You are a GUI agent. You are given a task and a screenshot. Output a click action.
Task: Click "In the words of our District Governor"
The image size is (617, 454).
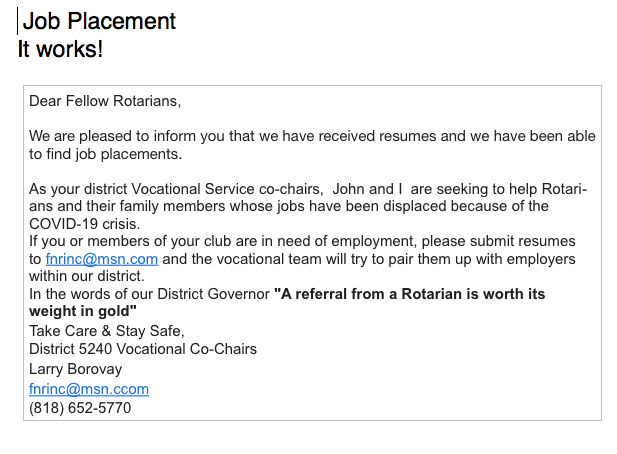point(150,294)
